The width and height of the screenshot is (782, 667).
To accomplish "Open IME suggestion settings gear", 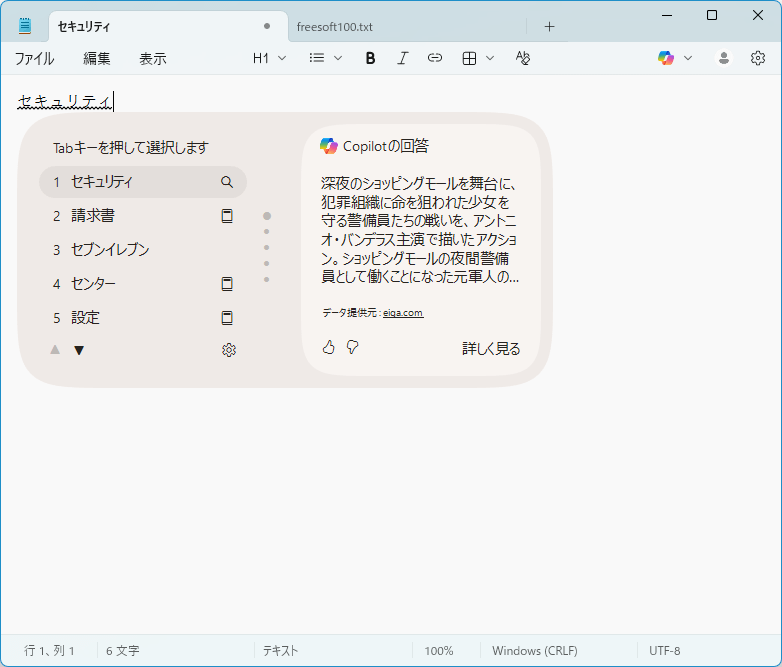I will click(228, 350).
